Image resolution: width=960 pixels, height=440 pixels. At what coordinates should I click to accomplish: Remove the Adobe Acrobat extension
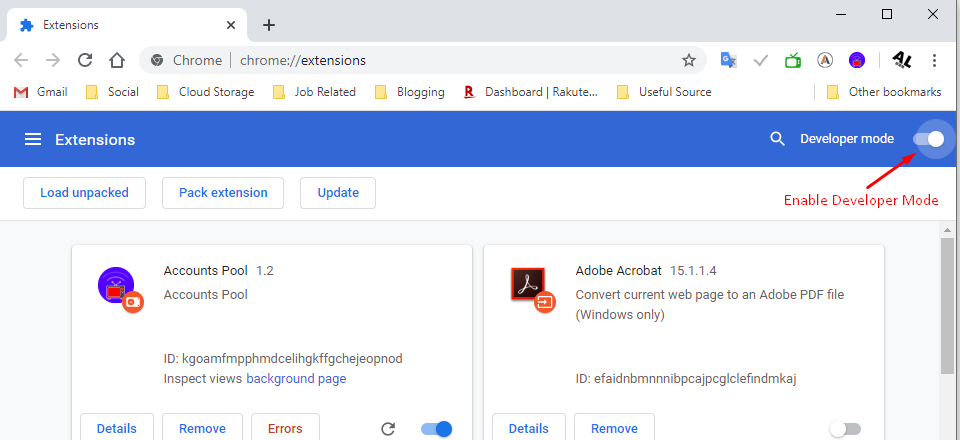(614, 428)
